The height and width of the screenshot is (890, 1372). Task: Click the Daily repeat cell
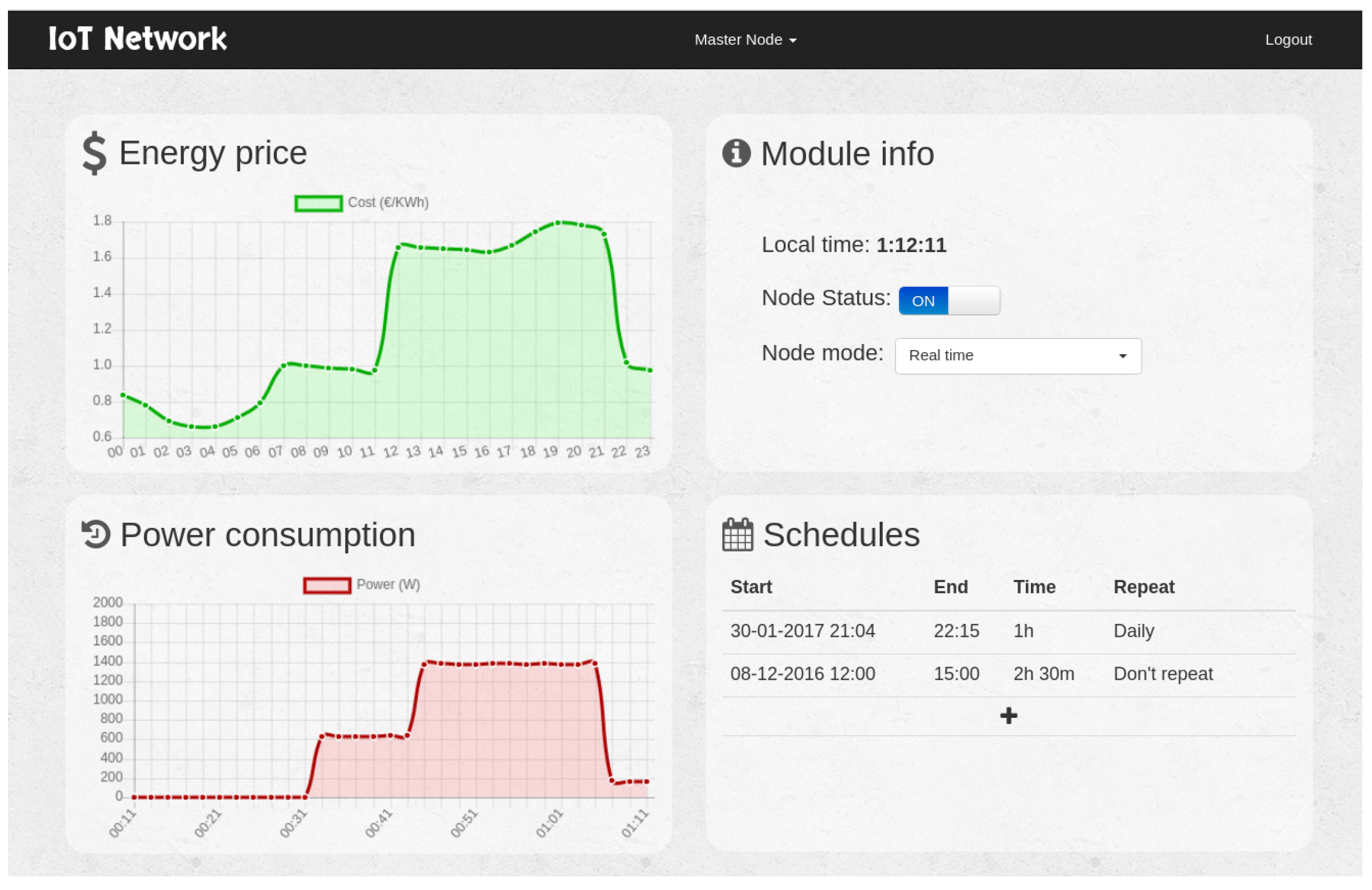(x=1133, y=630)
